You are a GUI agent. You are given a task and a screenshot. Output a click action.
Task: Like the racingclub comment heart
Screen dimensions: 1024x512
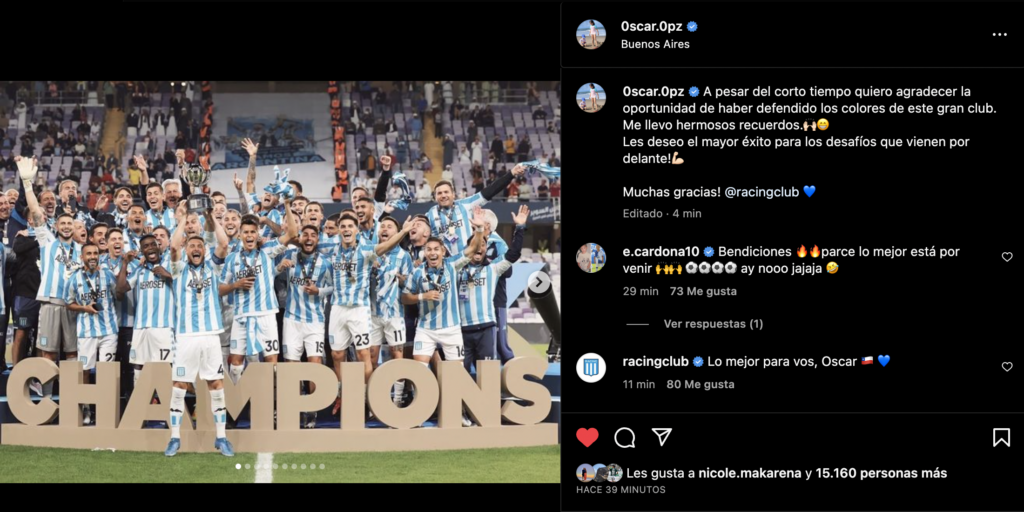pos(1007,367)
